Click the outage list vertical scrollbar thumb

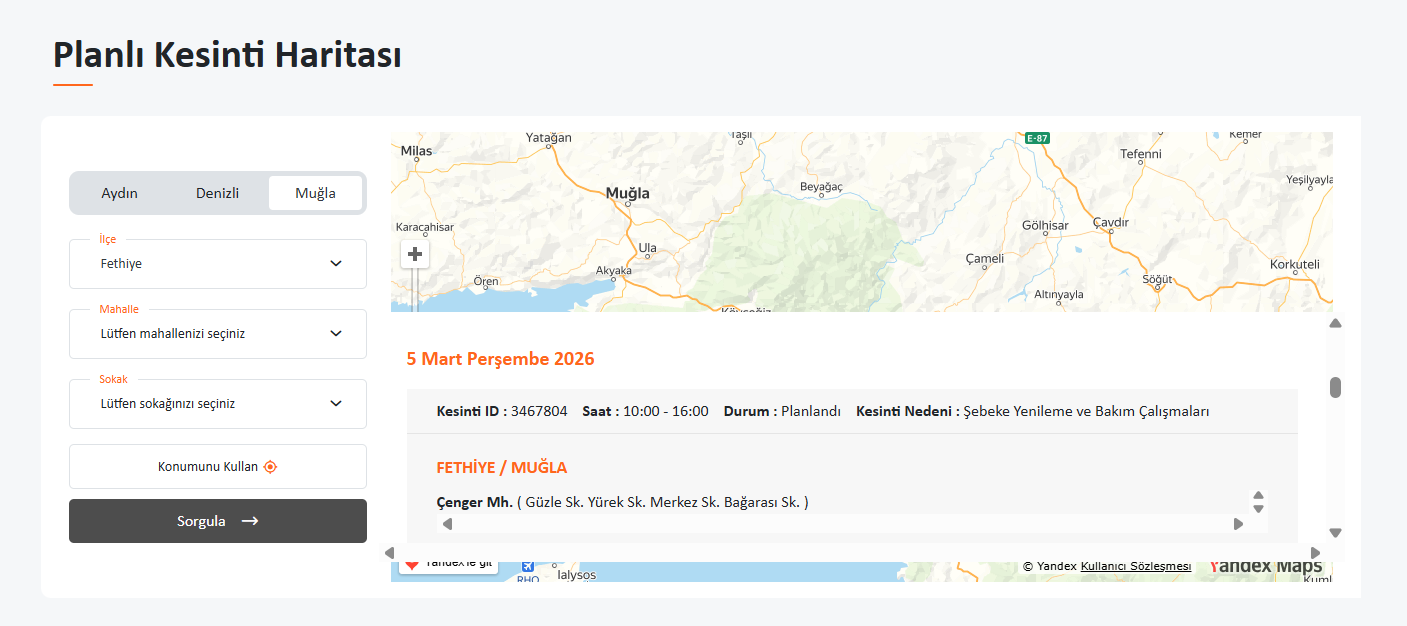[1335, 388]
